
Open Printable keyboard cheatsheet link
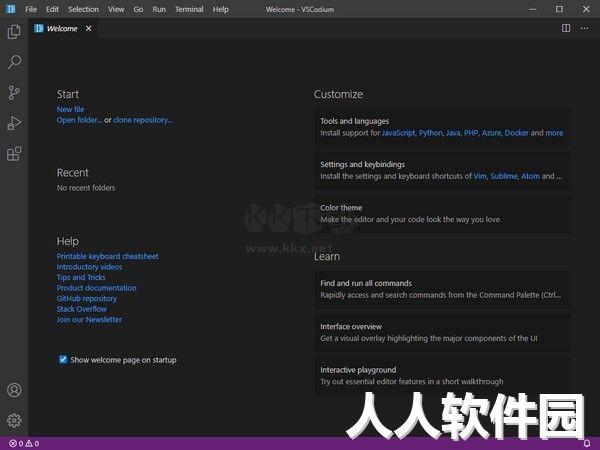tap(108, 256)
